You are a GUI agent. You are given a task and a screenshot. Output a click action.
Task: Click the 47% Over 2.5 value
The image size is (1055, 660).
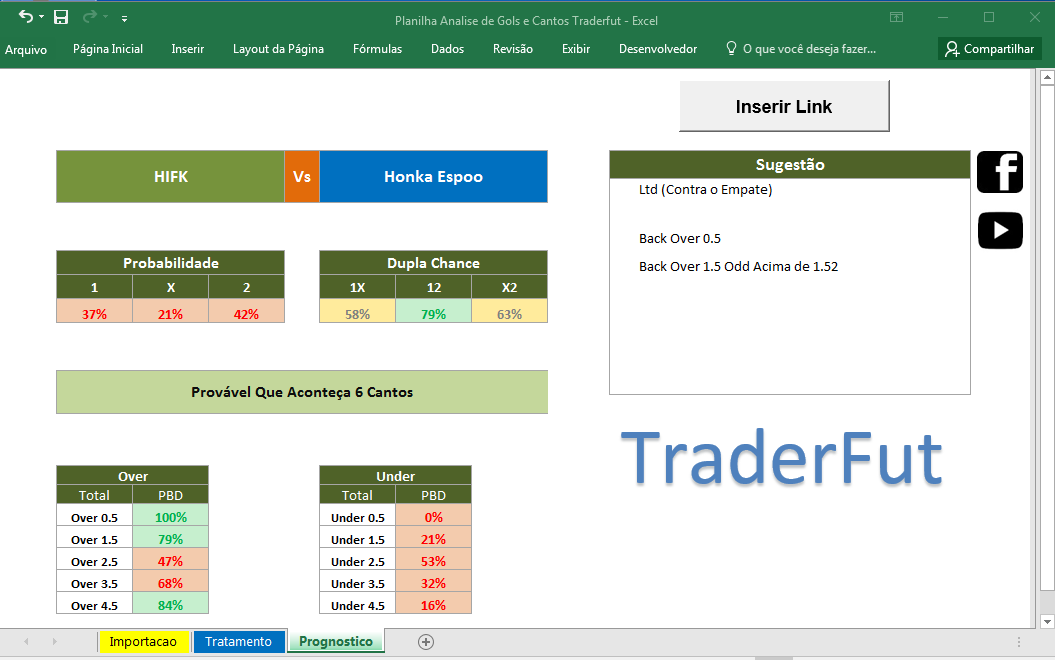(x=171, y=561)
